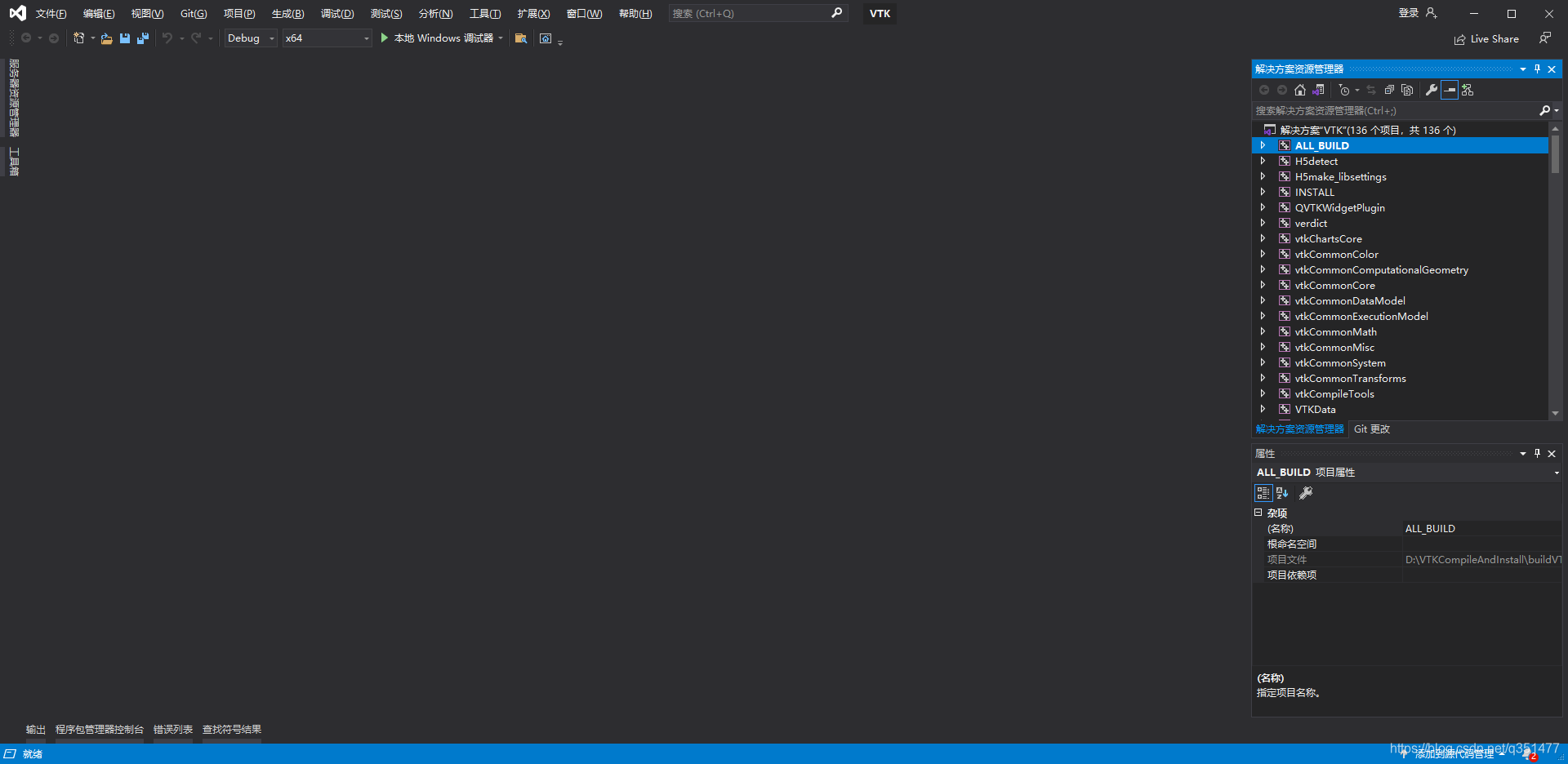Image resolution: width=1568 pixels, height=764 pixels.
Task: Click the account person icon
Action: point(1431,13)
